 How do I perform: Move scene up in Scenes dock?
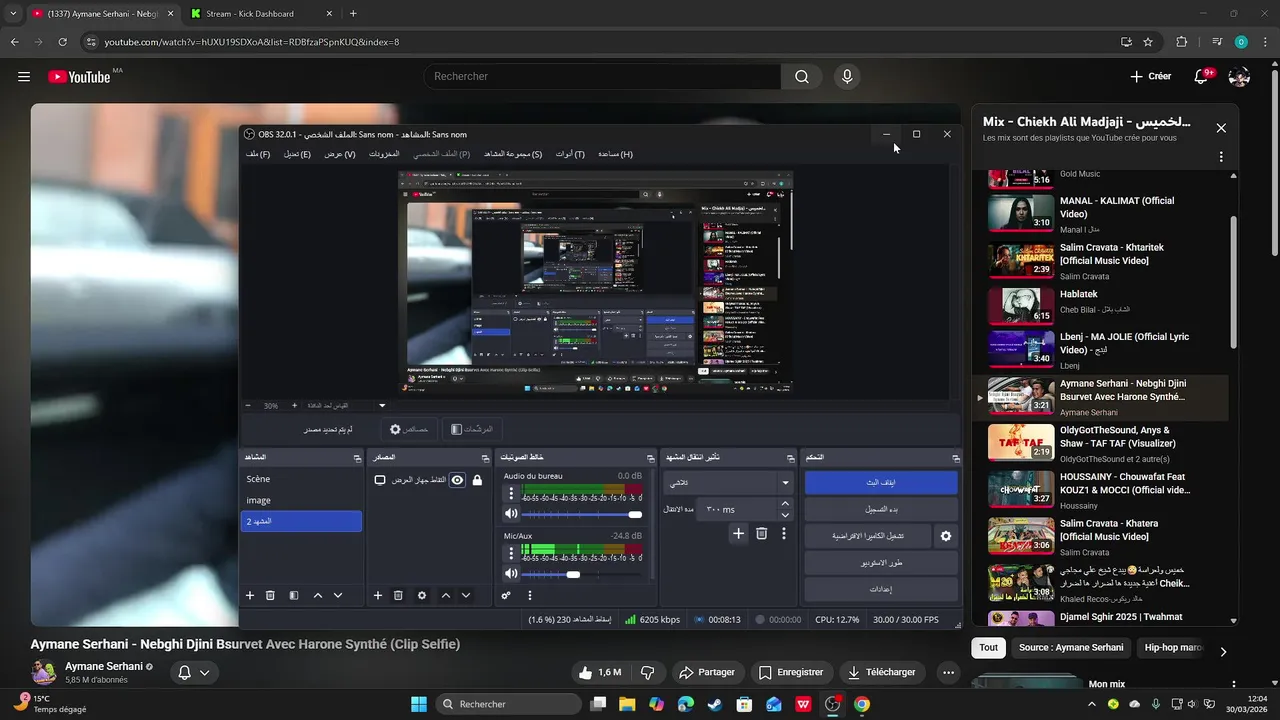tap(318, 595)
